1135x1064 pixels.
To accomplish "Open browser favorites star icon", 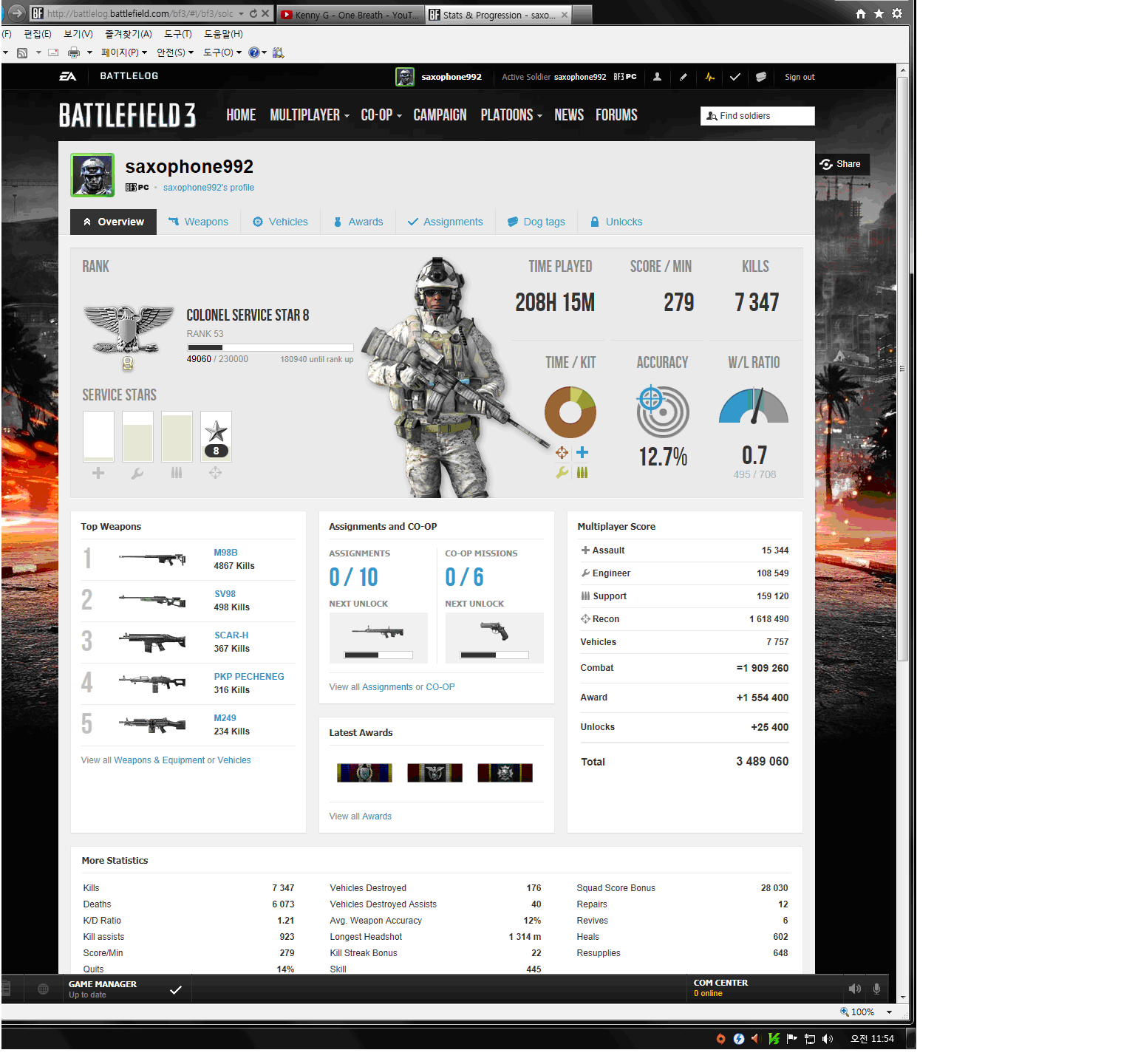I will pos(879,14).
